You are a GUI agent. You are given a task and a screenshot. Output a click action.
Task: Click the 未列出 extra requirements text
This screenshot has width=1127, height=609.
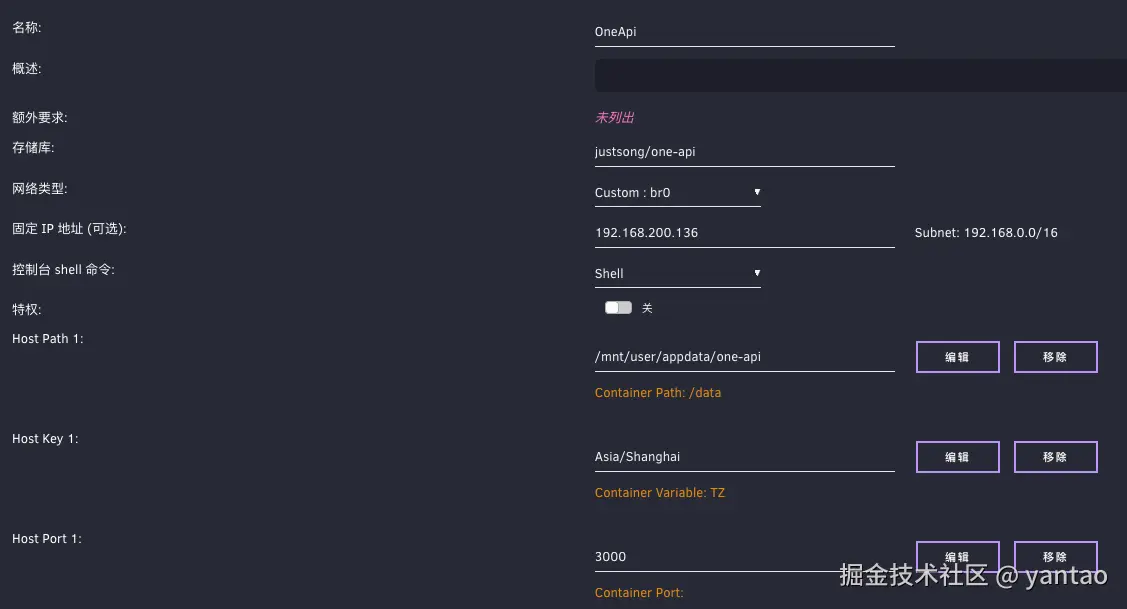coord(615,118)
